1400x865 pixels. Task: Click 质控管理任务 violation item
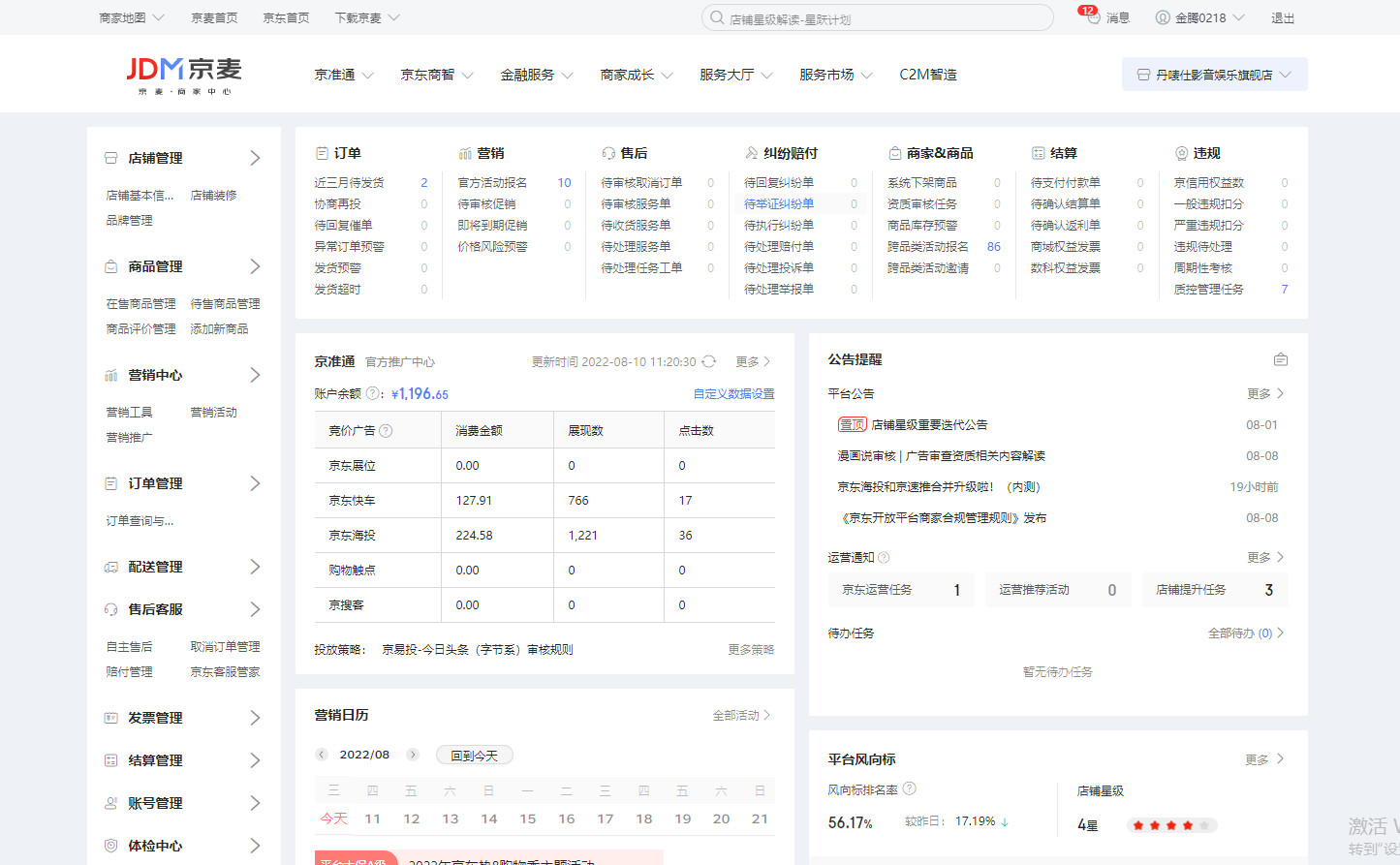point(1208,289)
